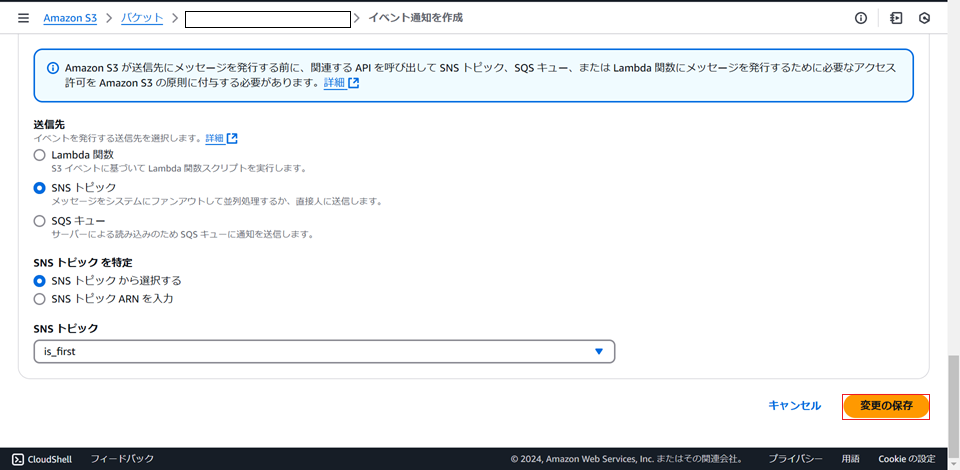Select the SNS トピック destination radio
Image resolution: width=960 pixels, height=470 pixels.
39,188
